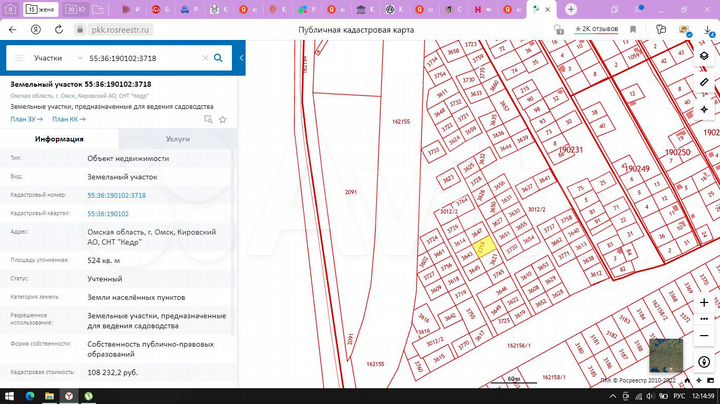This screenshot has height=404, width=720.
Task: Select the Информация tab
Action: point(59,139)
